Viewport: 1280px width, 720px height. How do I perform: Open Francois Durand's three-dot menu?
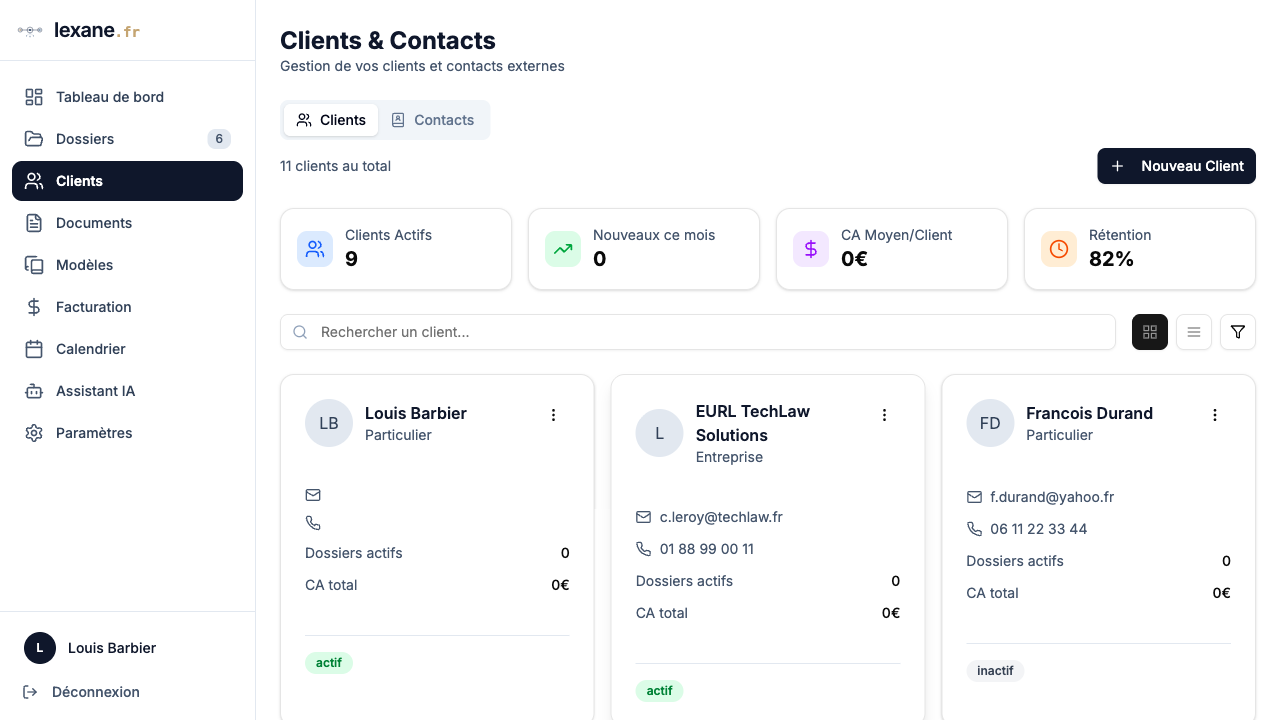(x=1215, y=413)
